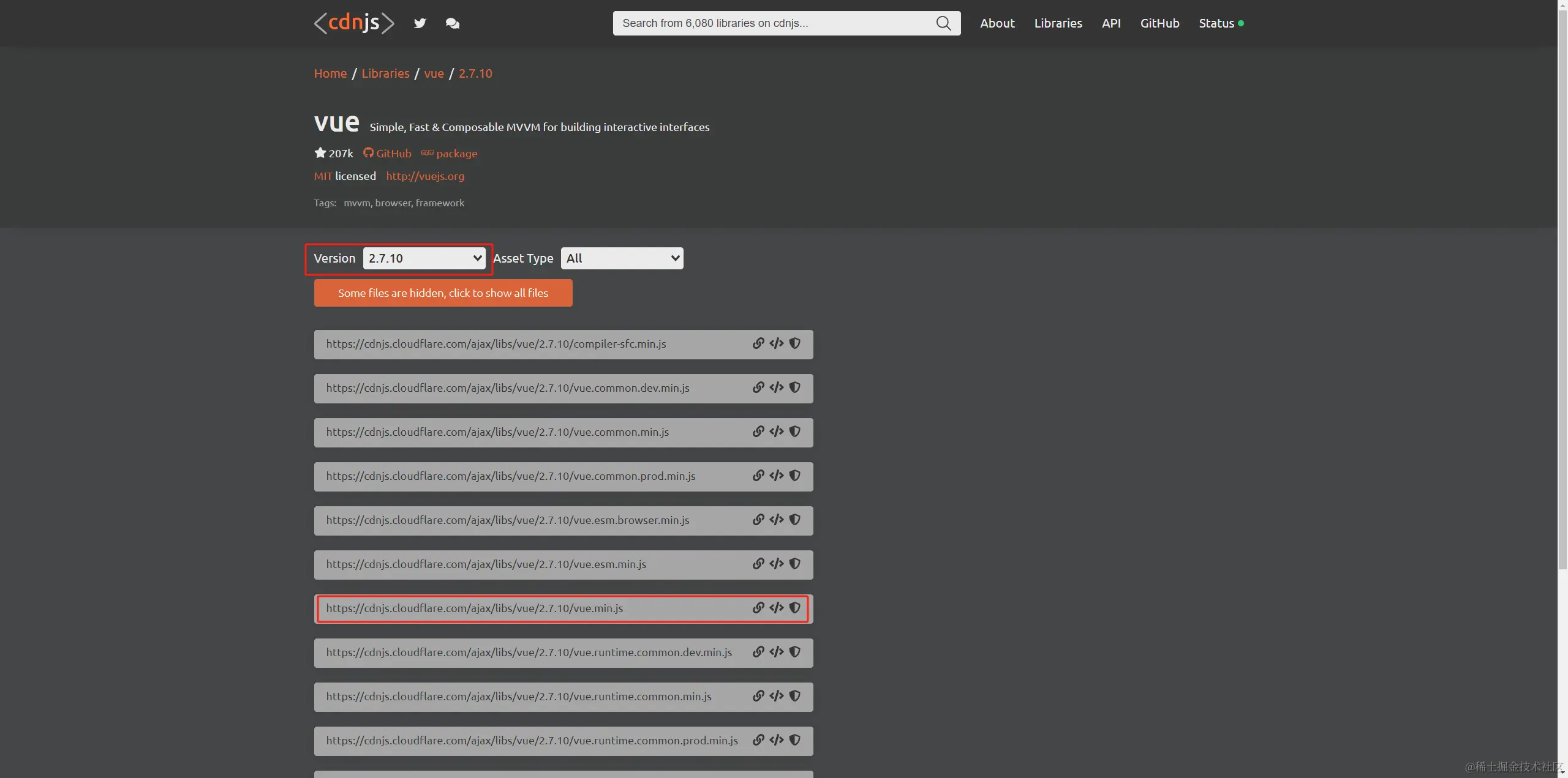This screenshot has height=778, width=1568.
Task: Copy script tag icon for vue.runtime.common.min.js
Action: click(x=777, y=696)
